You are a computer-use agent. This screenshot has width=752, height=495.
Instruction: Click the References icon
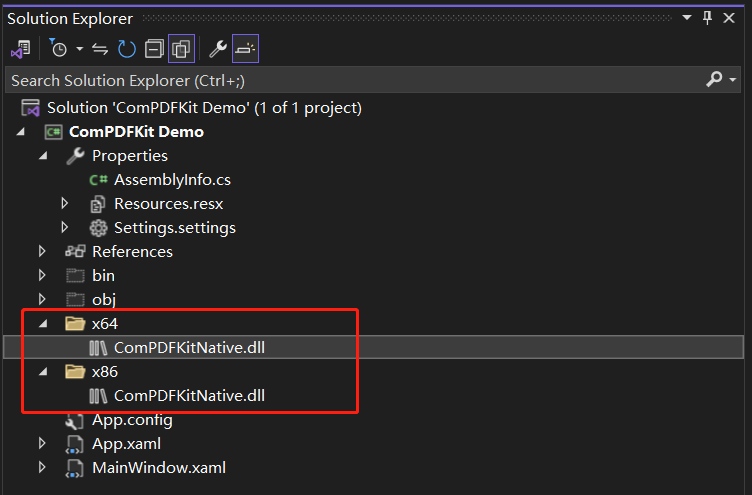[x=75, y=251]
